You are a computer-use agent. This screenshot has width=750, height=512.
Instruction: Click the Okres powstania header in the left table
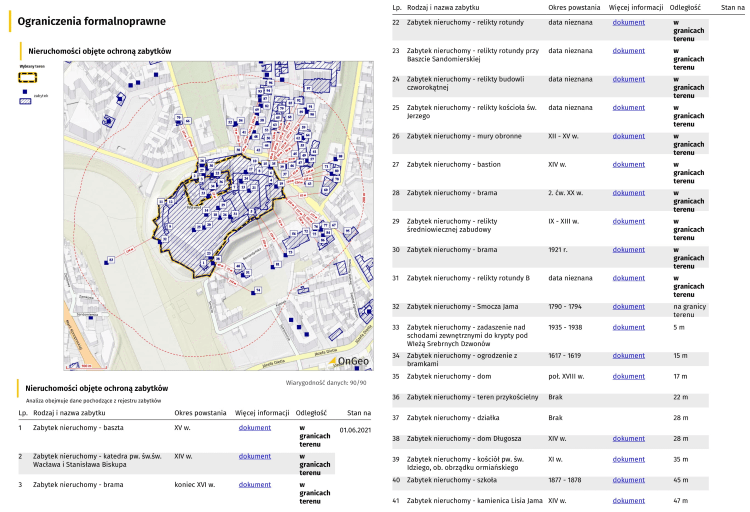(x=200, y=413)
